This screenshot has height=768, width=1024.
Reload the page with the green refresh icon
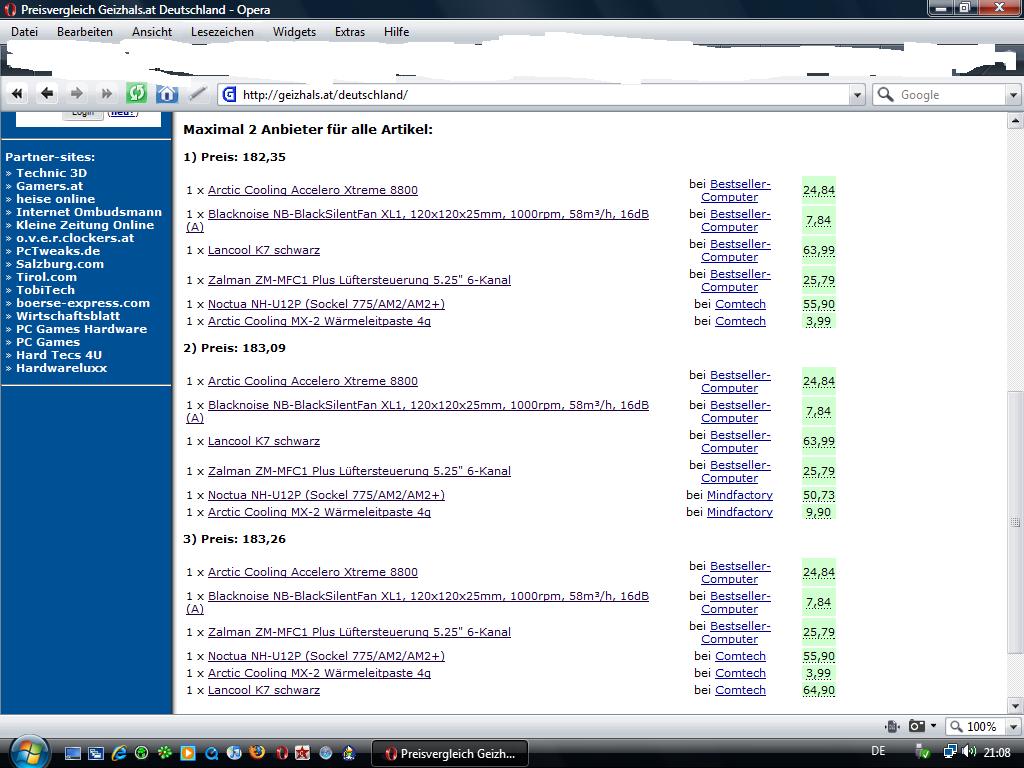pos(136,93)
